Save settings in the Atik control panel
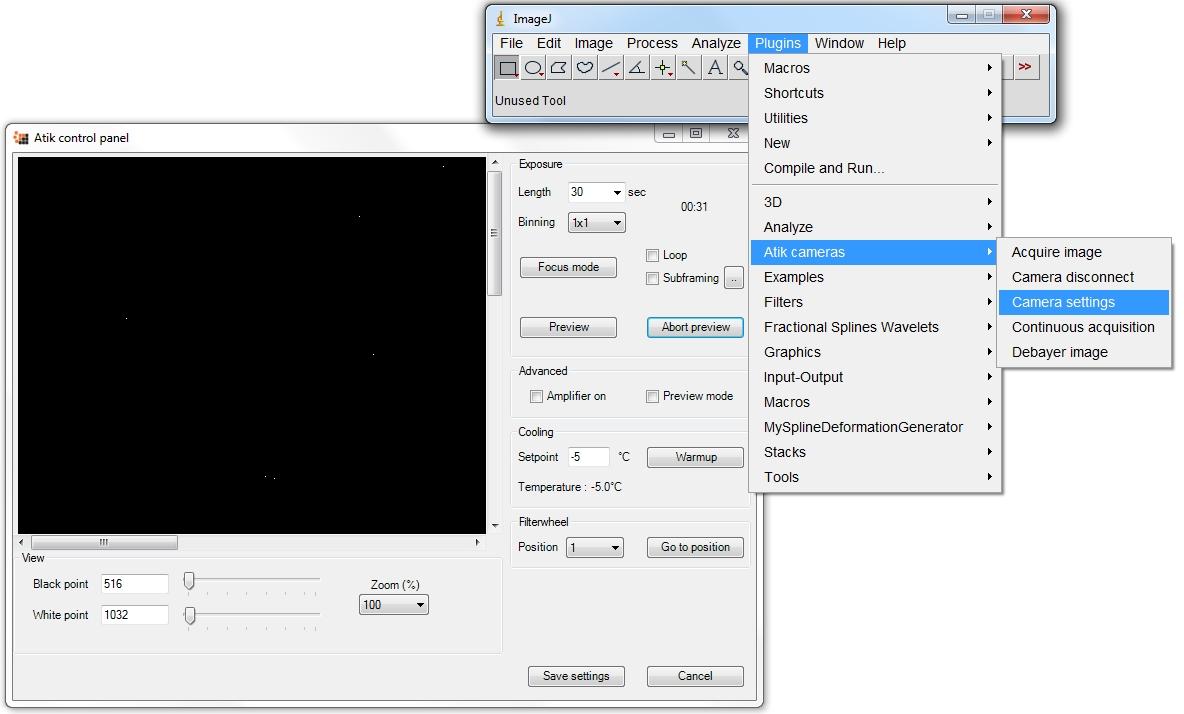Screen dimensions: 1184x714 [576, 676]
